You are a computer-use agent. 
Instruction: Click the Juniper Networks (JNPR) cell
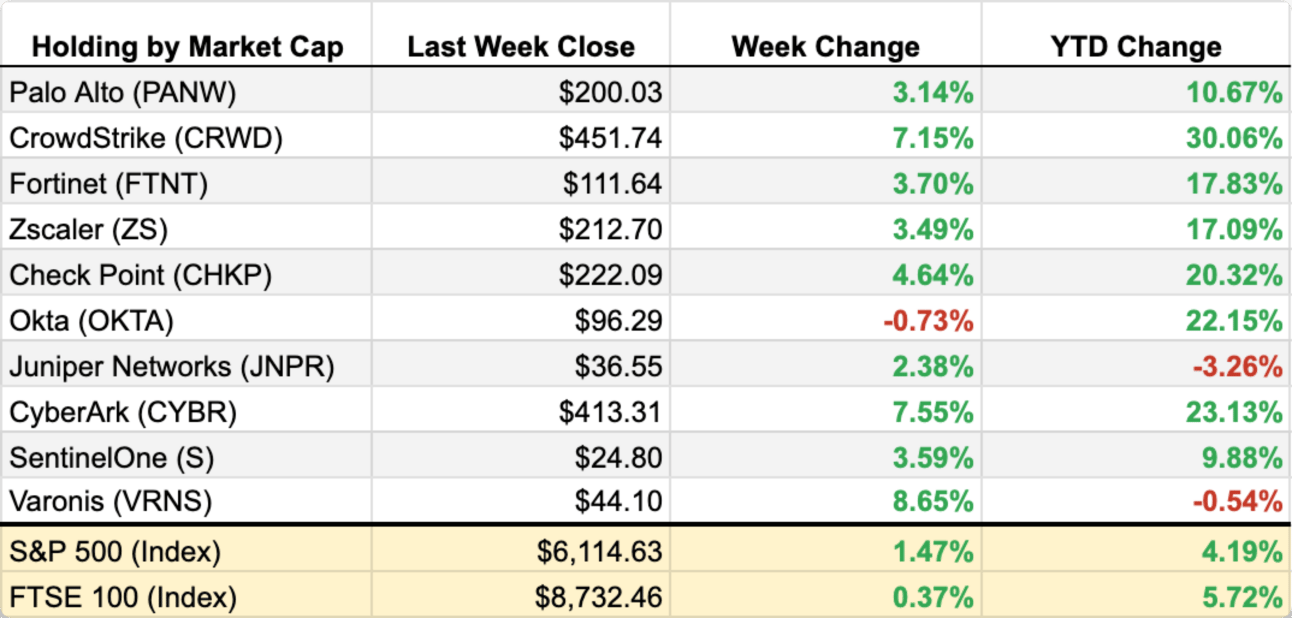[172, 367]
